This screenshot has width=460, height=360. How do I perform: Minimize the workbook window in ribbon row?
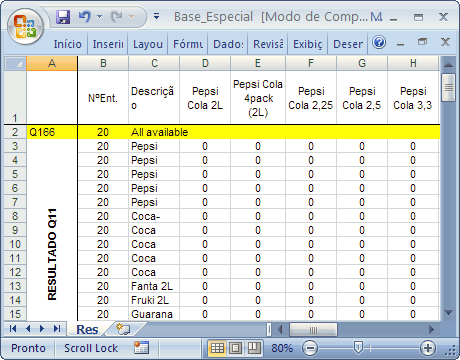coord(401,43)
